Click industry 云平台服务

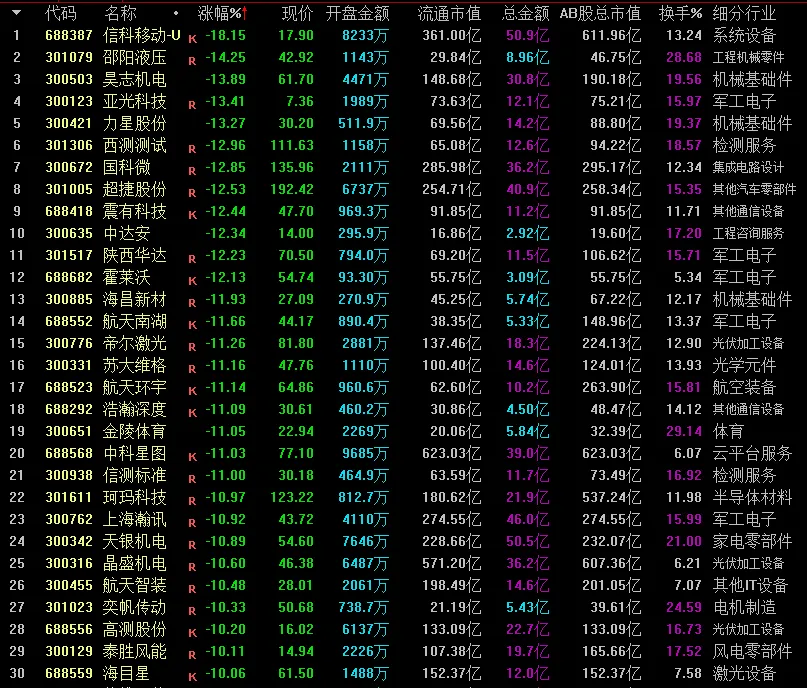tap(752, 453)
